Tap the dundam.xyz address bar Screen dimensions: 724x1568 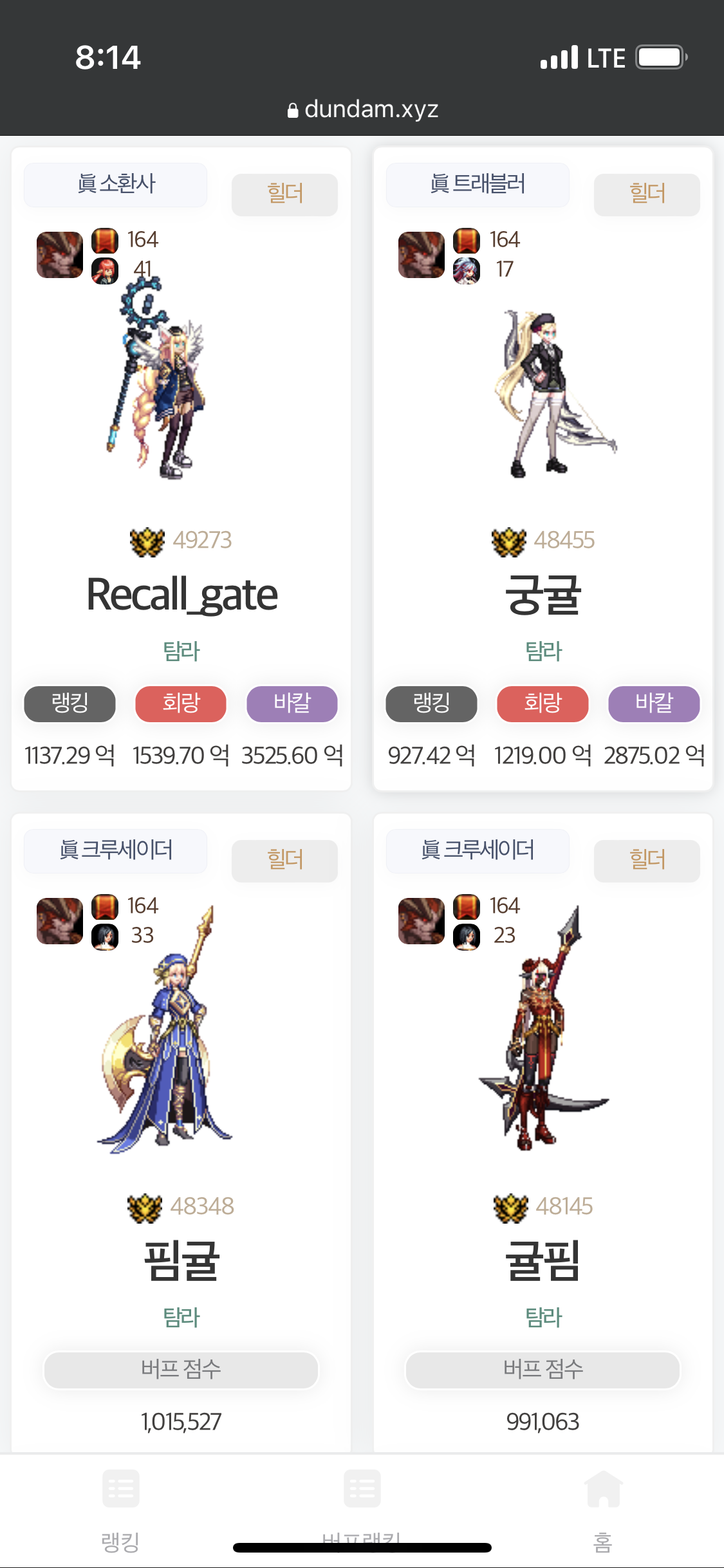click(362, 109)
